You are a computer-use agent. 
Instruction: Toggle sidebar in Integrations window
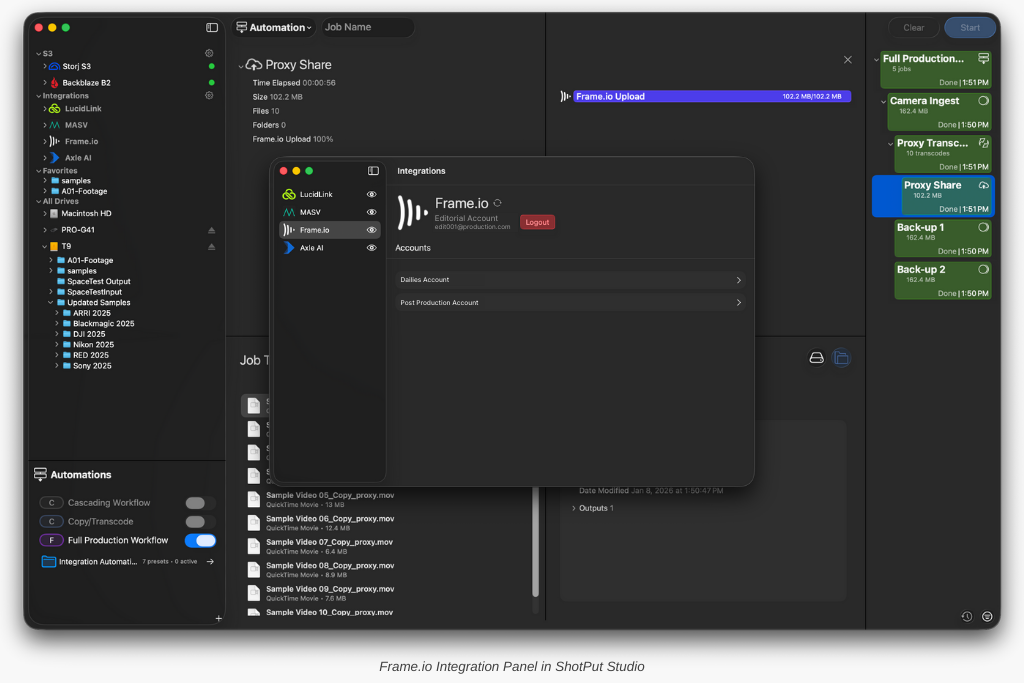[373, 171]
